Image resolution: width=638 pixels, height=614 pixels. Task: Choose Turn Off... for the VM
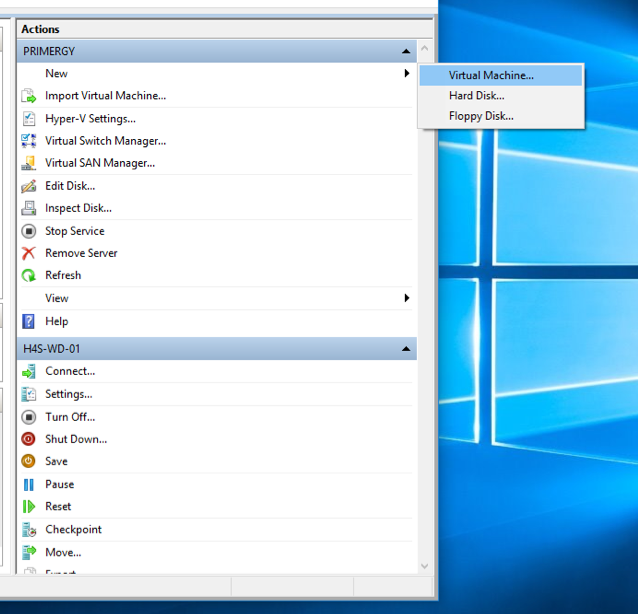[70, 417]
